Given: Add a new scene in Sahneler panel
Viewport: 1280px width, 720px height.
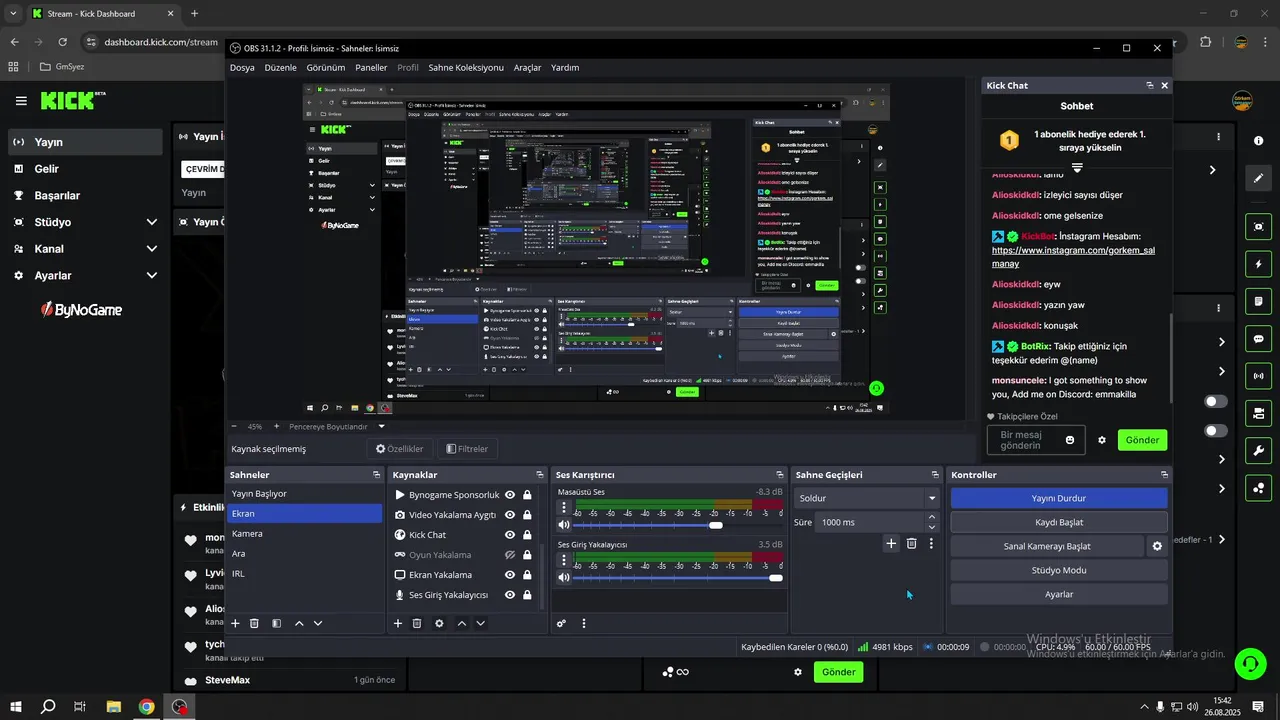Looking at the screenshot, I should point(236,623).
